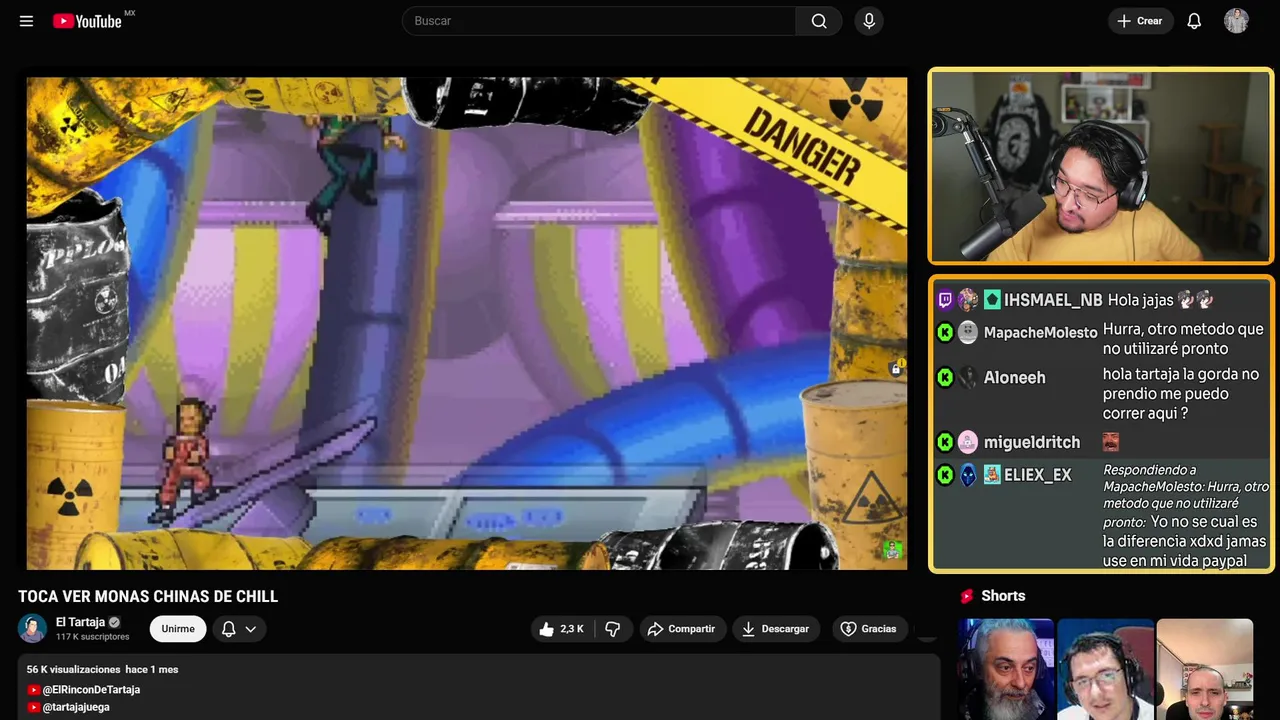Open the Short with the man wearing a headset

tap(1105, 669)
